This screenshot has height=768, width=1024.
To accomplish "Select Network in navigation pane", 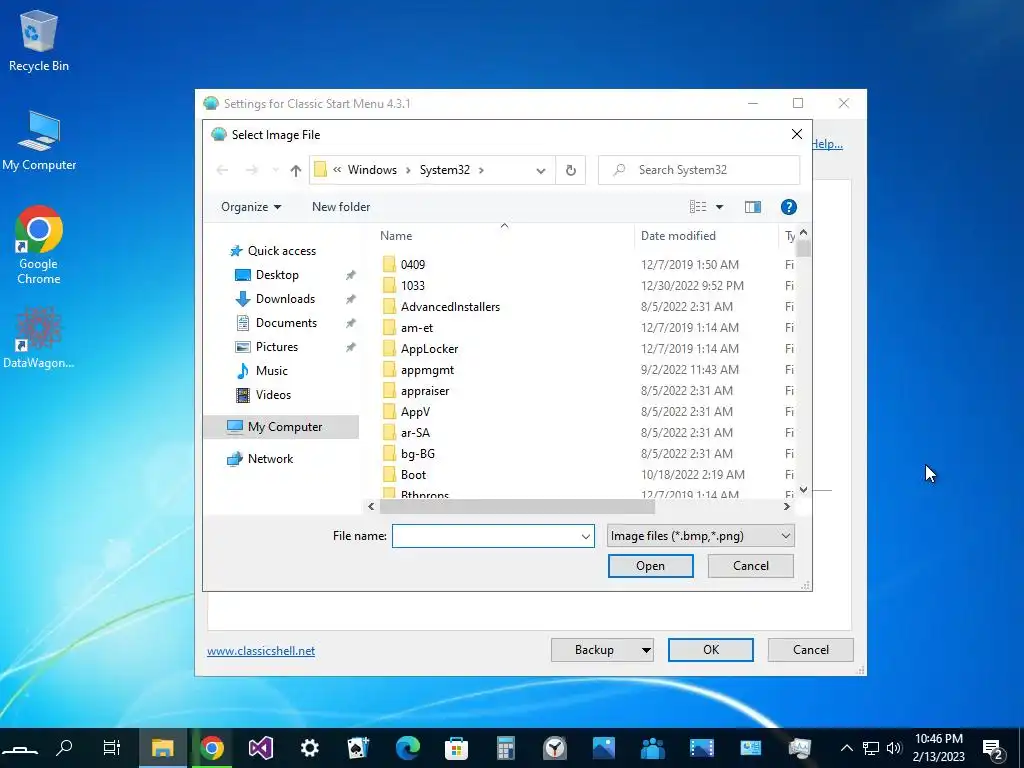I will (270, 459).
